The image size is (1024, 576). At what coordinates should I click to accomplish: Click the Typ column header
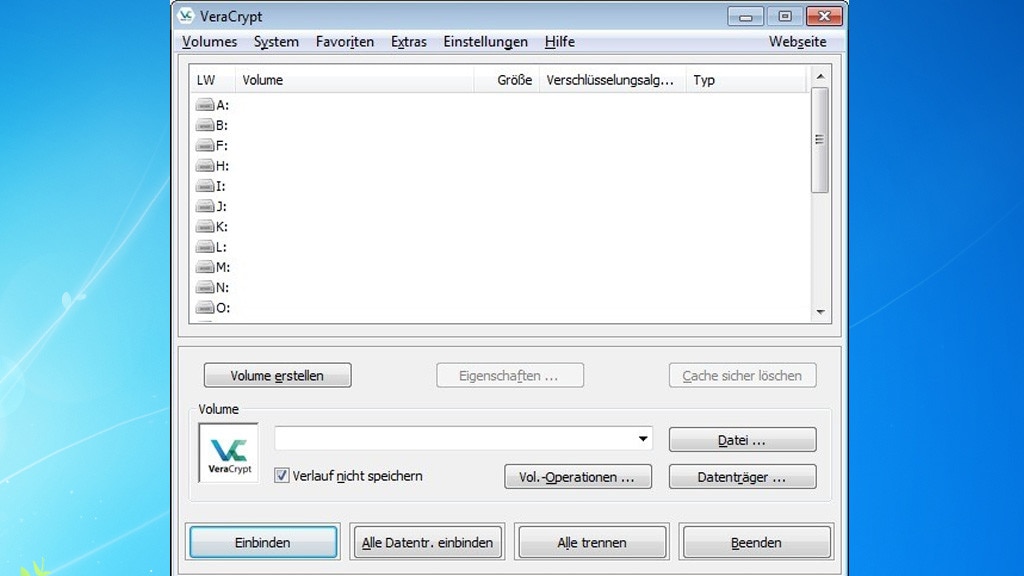[746, 80]
